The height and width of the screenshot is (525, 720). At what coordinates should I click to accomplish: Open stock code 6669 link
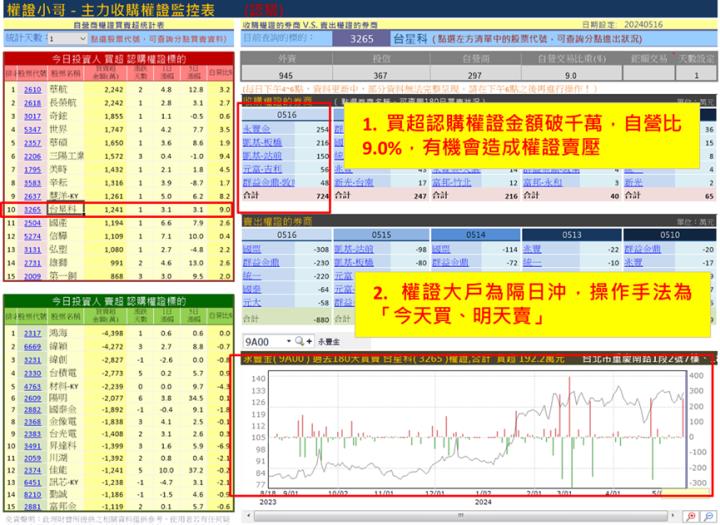[33, 346]
